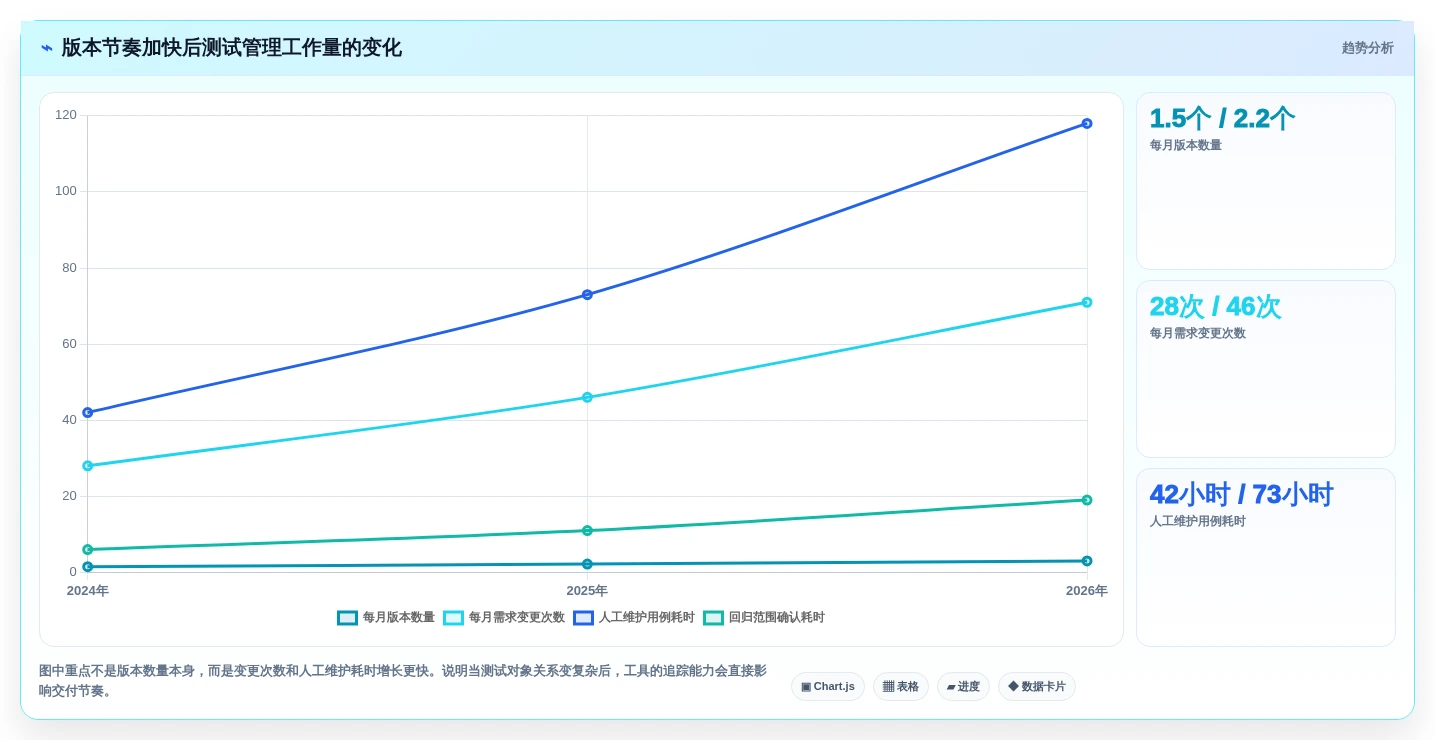1435x740 pixels.
Task: Click the 100 y-axis tick label
Action: point(66,191)
